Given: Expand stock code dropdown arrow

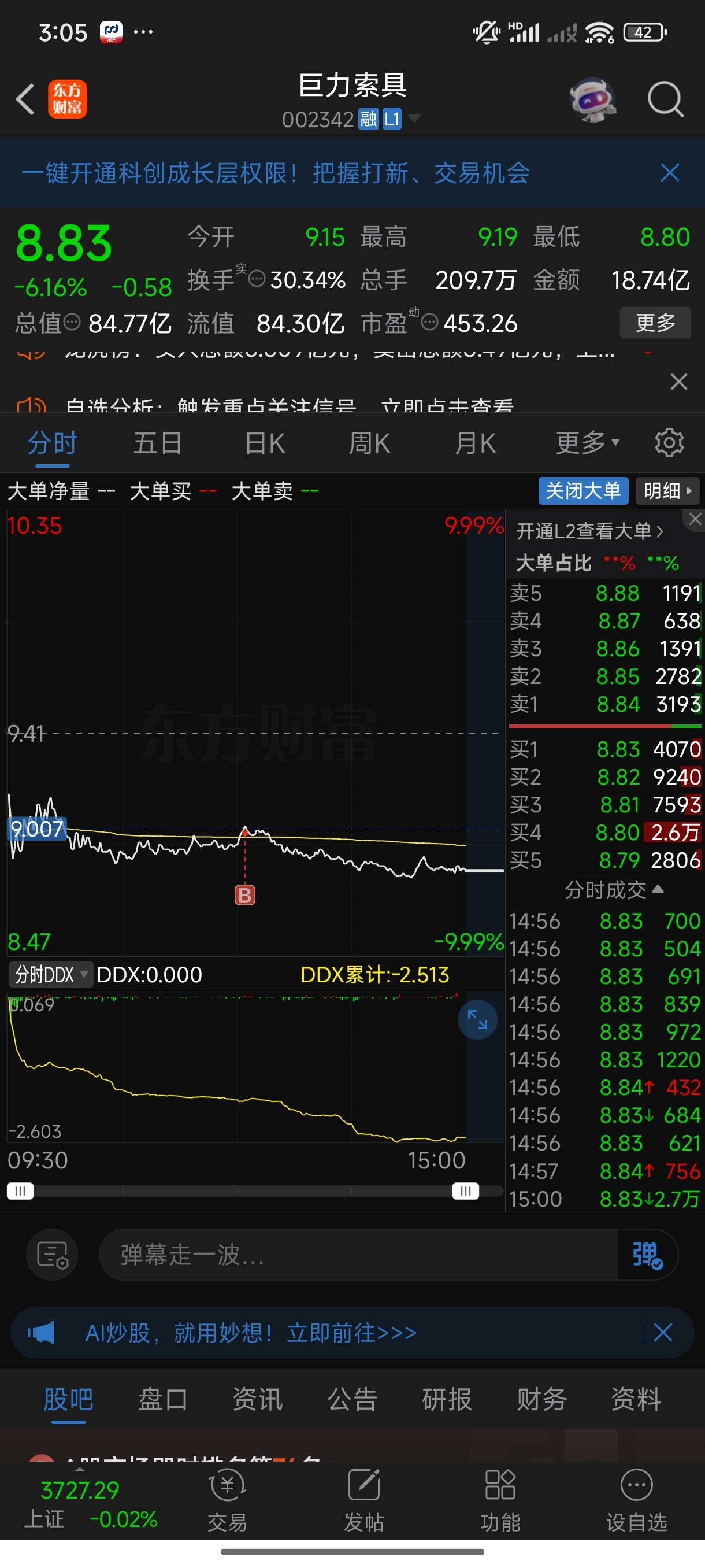Looking at the screenshot, I should click(x=414, y=118).
